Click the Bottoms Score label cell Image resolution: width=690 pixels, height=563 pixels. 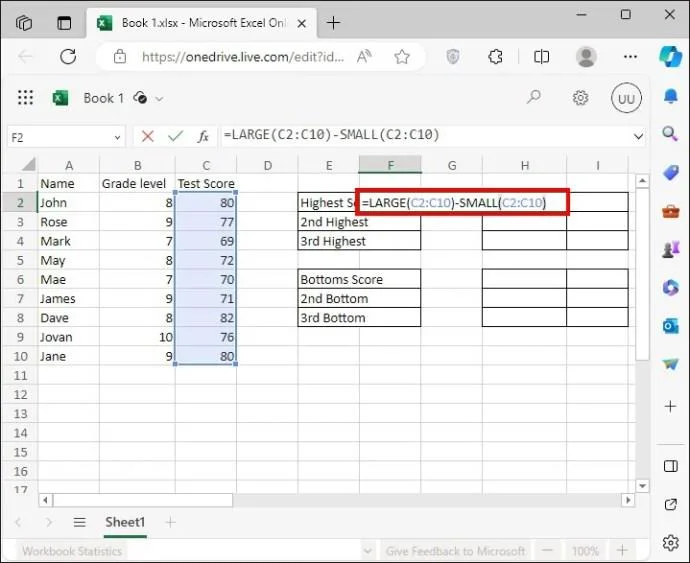coord(359,279)
